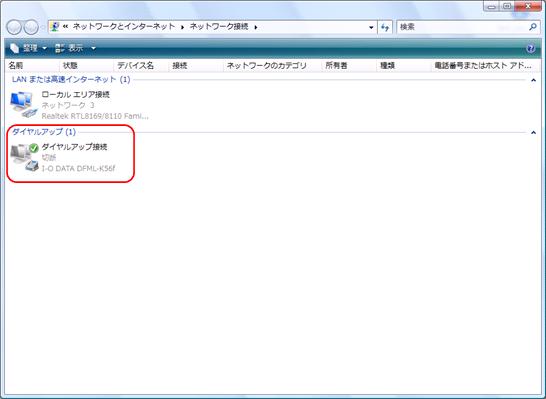Click the address bar location icon
The image size is (546, 399).
54,26
